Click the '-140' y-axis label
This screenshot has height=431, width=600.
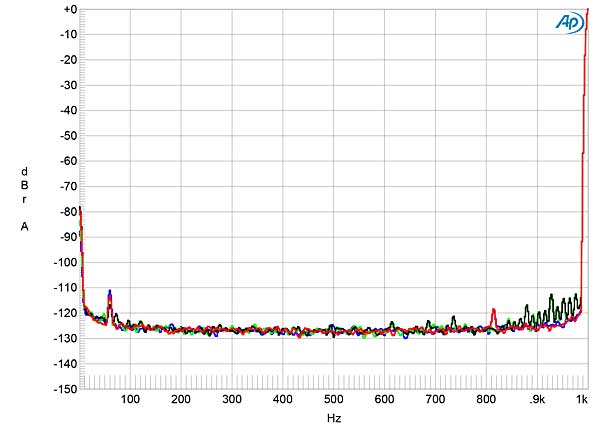click(65, 363)
